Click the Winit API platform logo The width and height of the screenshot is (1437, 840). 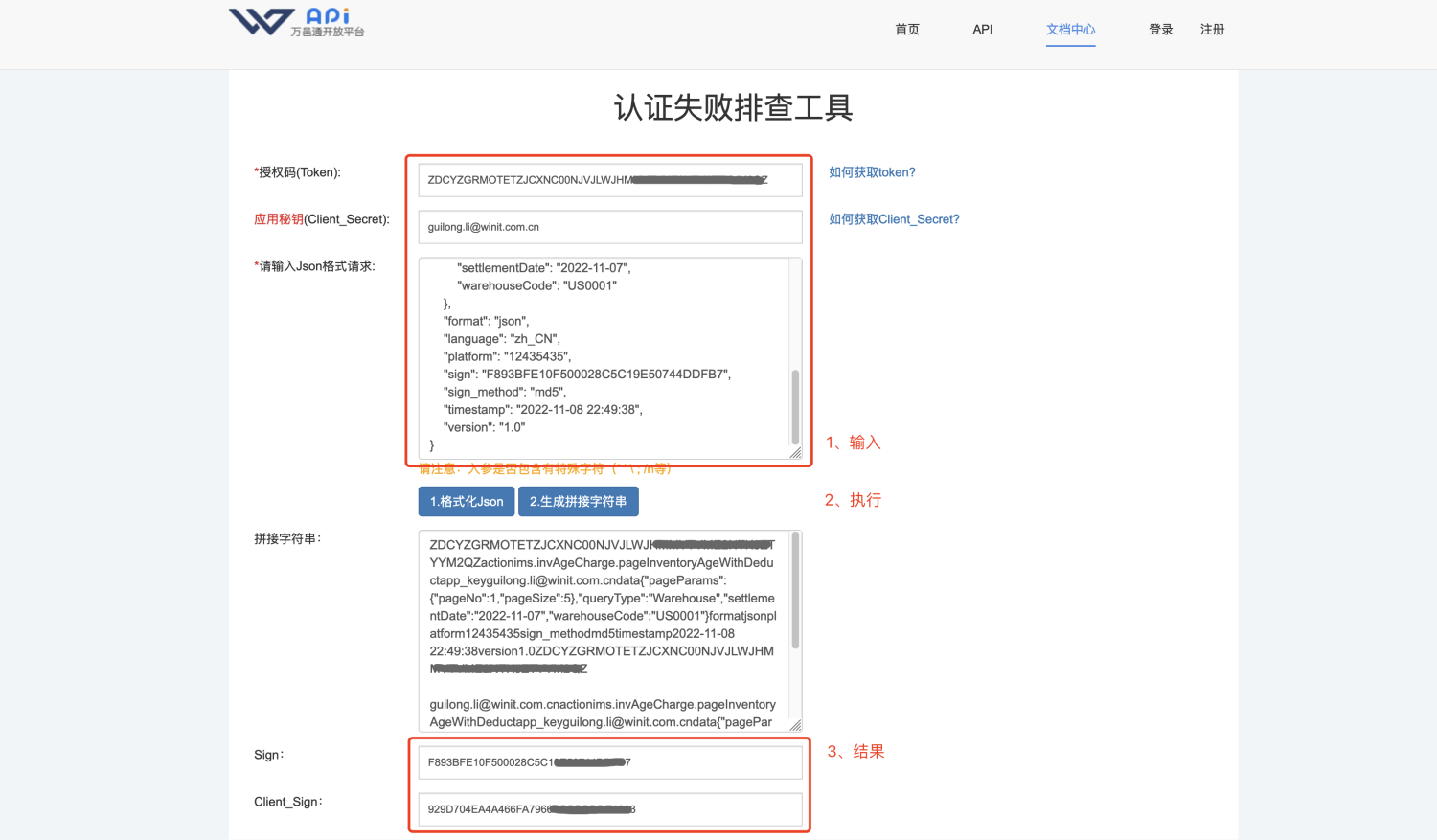pos(296,22)
